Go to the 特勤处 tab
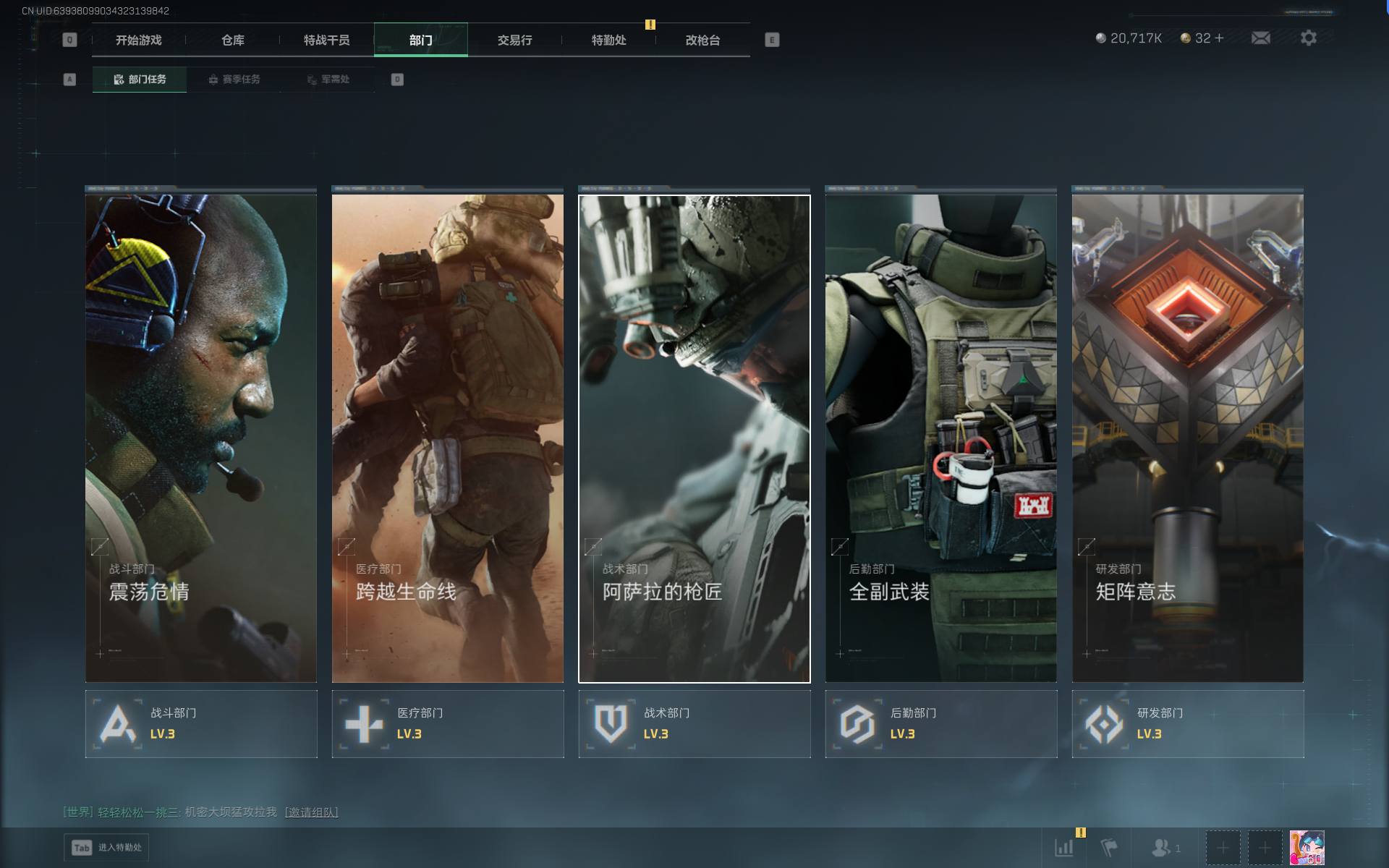 coord(608,40)
